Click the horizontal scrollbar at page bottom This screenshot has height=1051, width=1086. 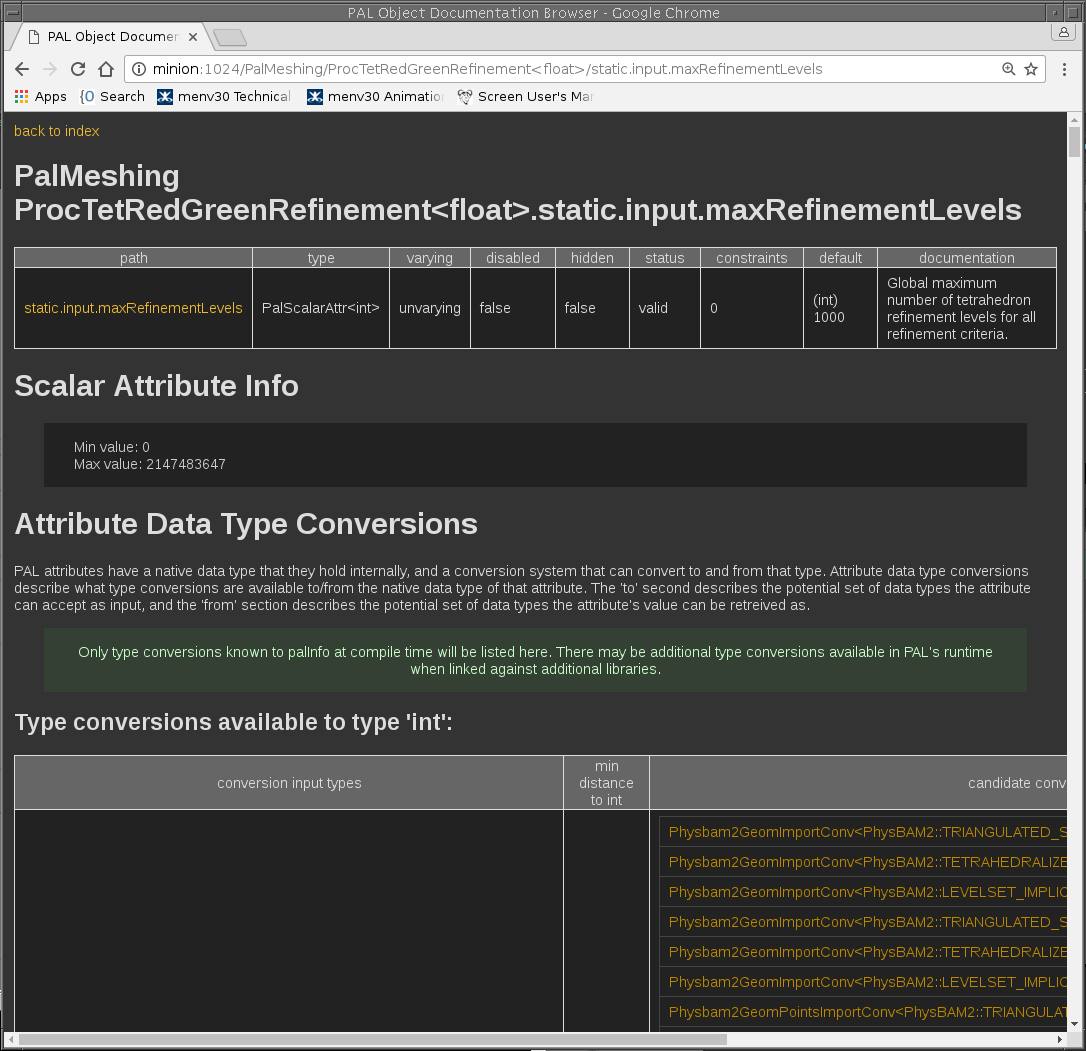(x=372, y=1040)
